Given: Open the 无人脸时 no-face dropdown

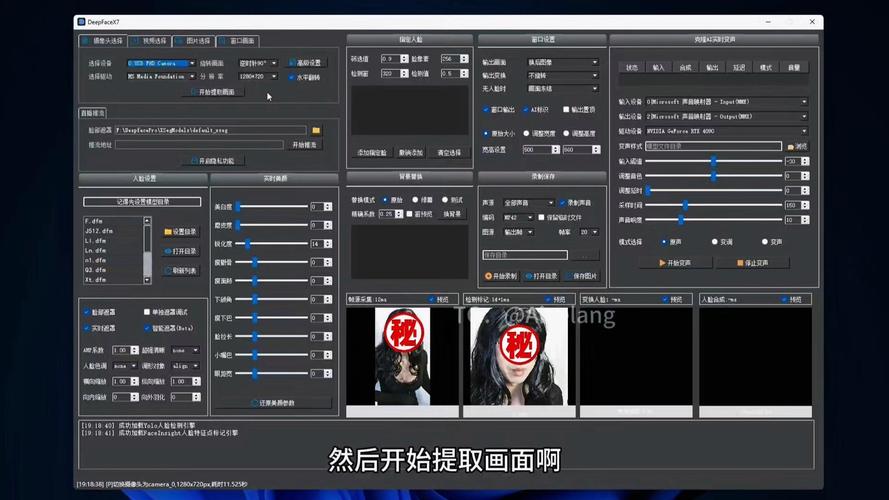Looking at the screenshot, I should pyautogui.click(x=562, y=89).
